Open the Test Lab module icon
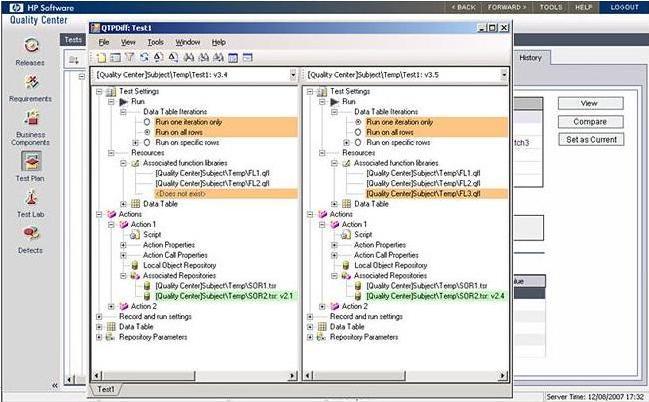The image size is (649, 402). (x=31, y=198)
